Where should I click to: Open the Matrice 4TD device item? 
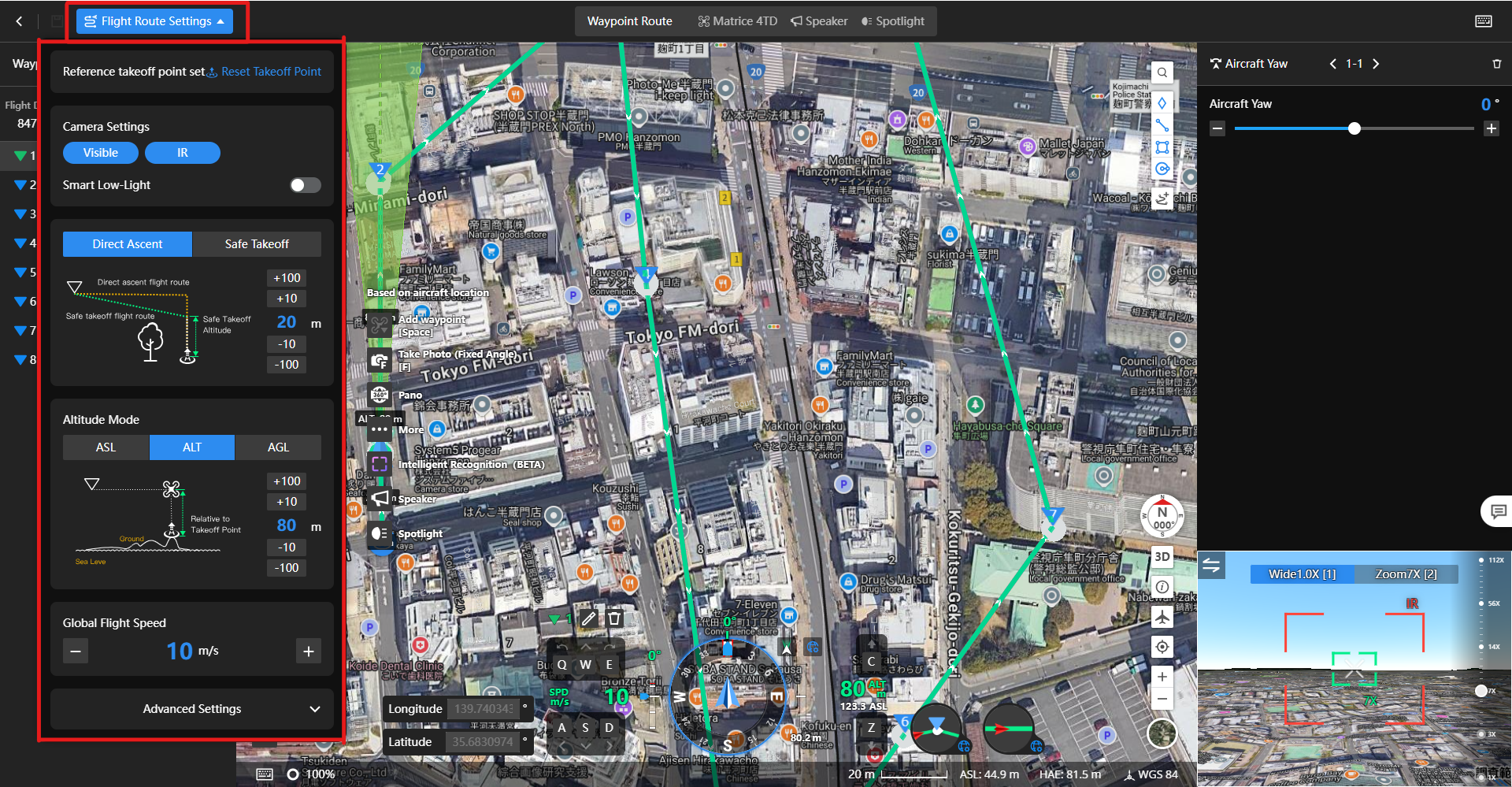(738, 21)
